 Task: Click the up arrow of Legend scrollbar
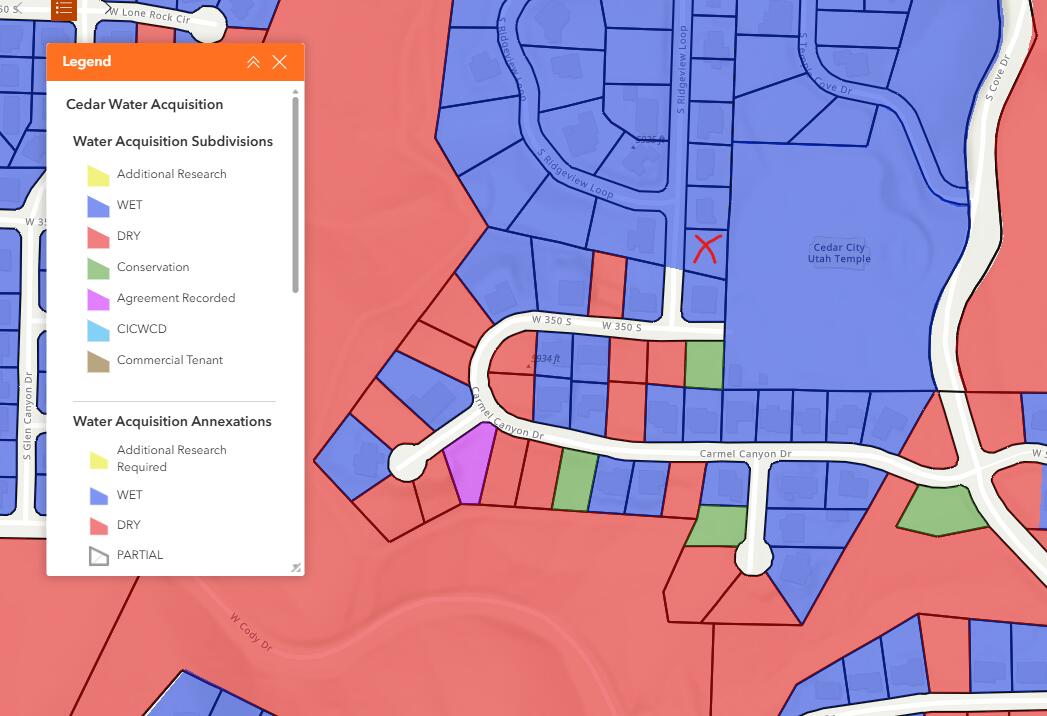295,92
